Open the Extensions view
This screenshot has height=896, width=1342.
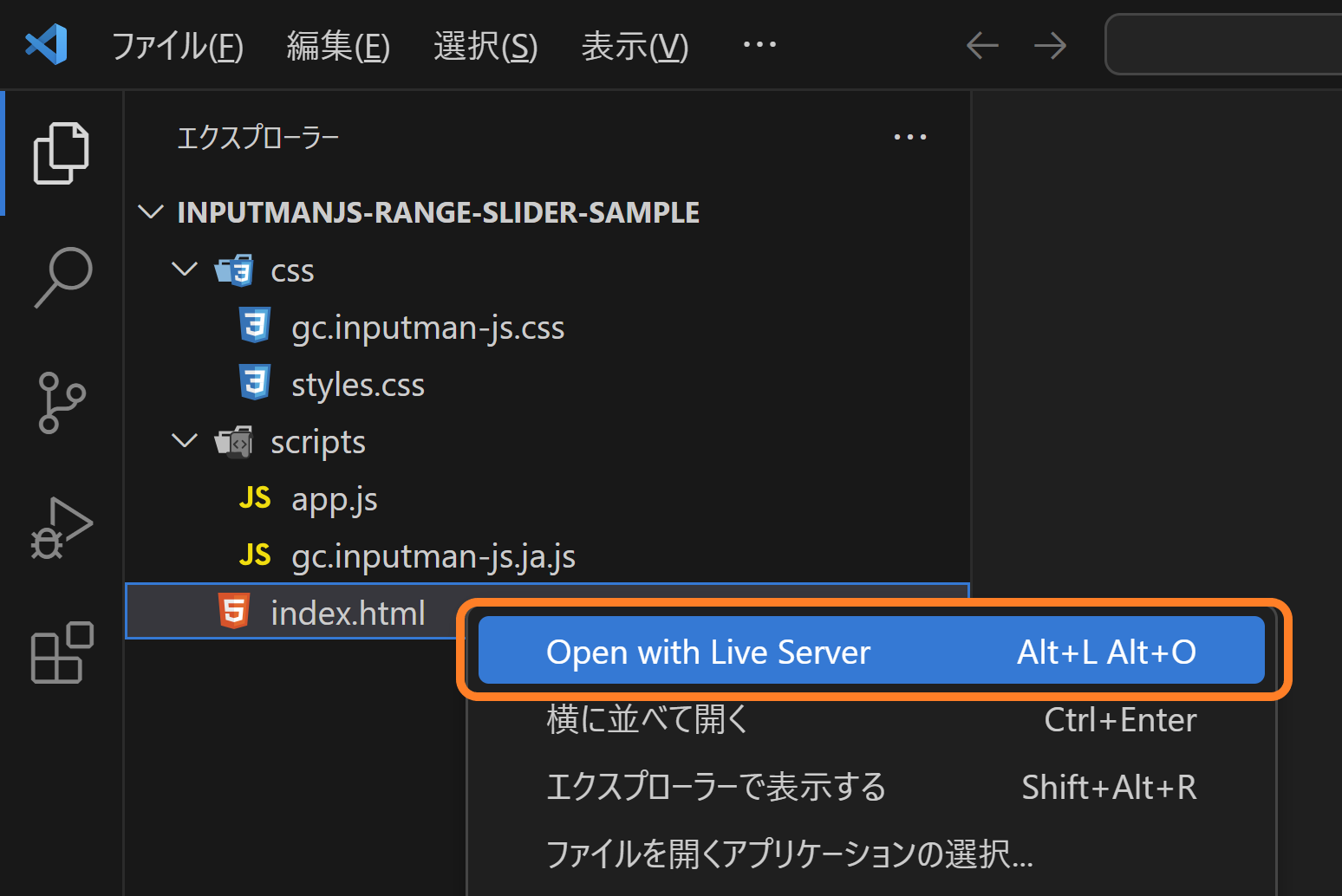coord(62,653)
